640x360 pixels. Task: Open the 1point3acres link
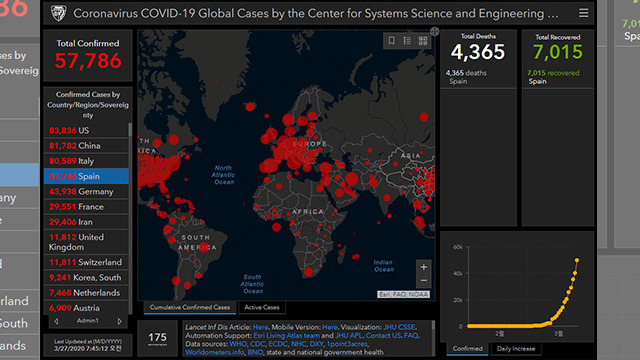click(347, 344)
